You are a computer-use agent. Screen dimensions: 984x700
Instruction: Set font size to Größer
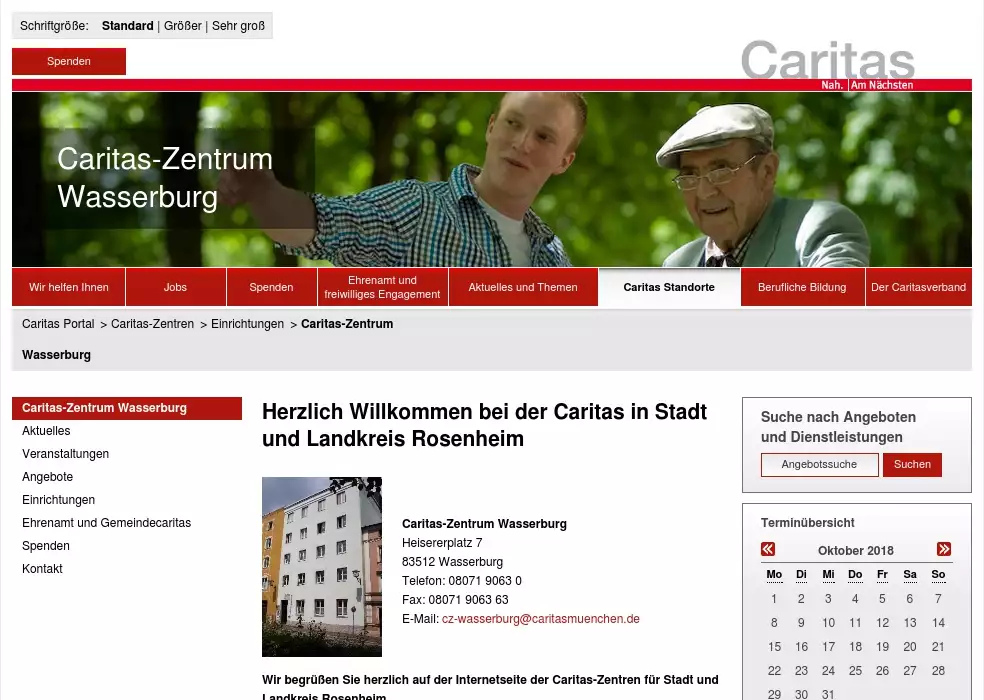pyautogui.click(x=182, y=26)
